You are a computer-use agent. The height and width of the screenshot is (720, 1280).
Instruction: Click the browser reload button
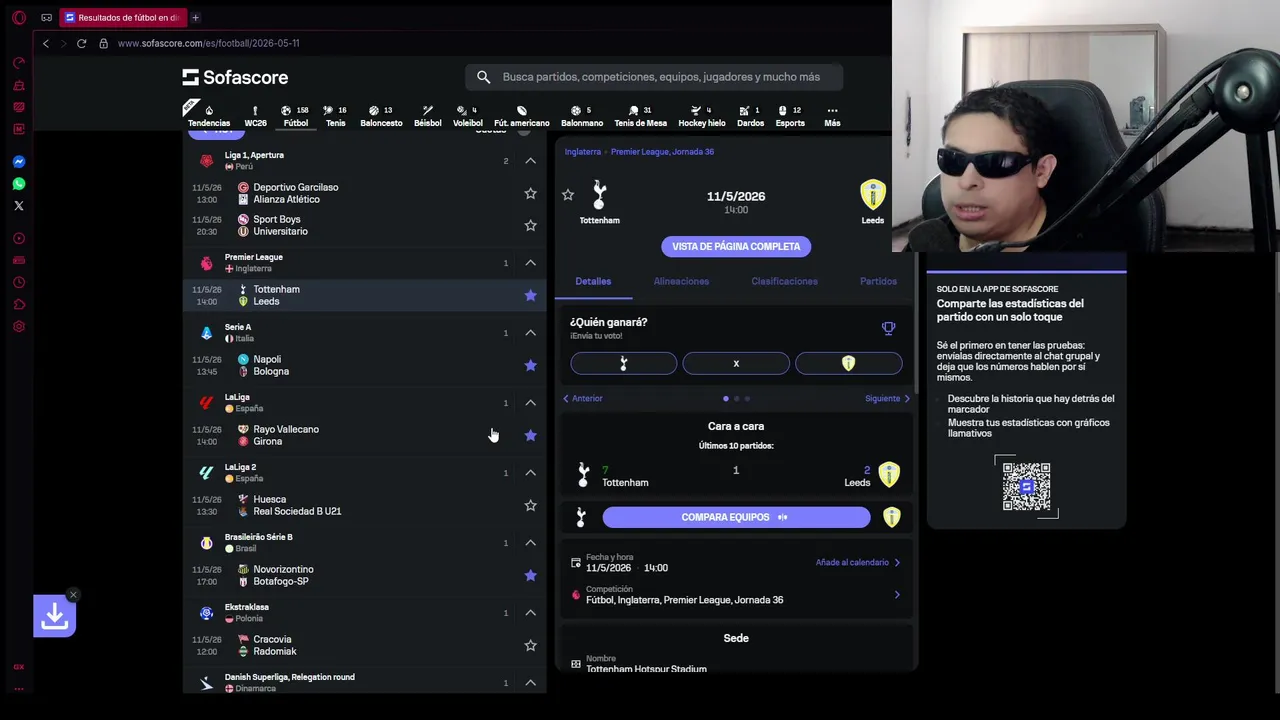click(81, 43)
